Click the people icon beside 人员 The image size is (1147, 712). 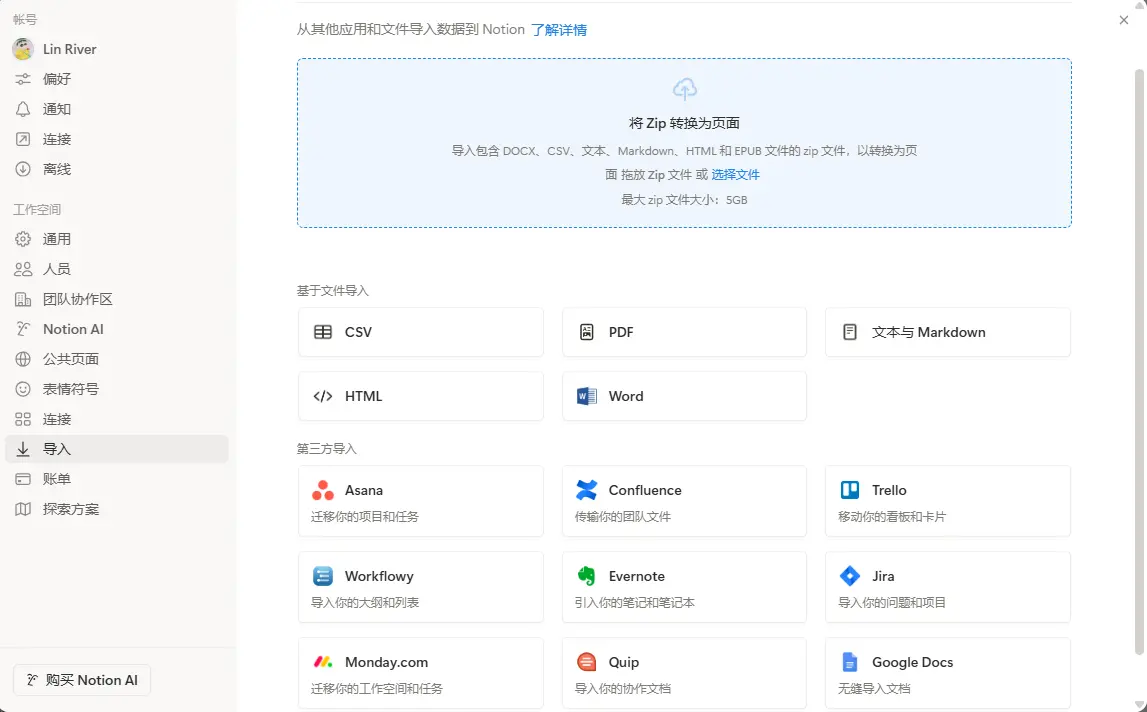[x=23, y=269]
